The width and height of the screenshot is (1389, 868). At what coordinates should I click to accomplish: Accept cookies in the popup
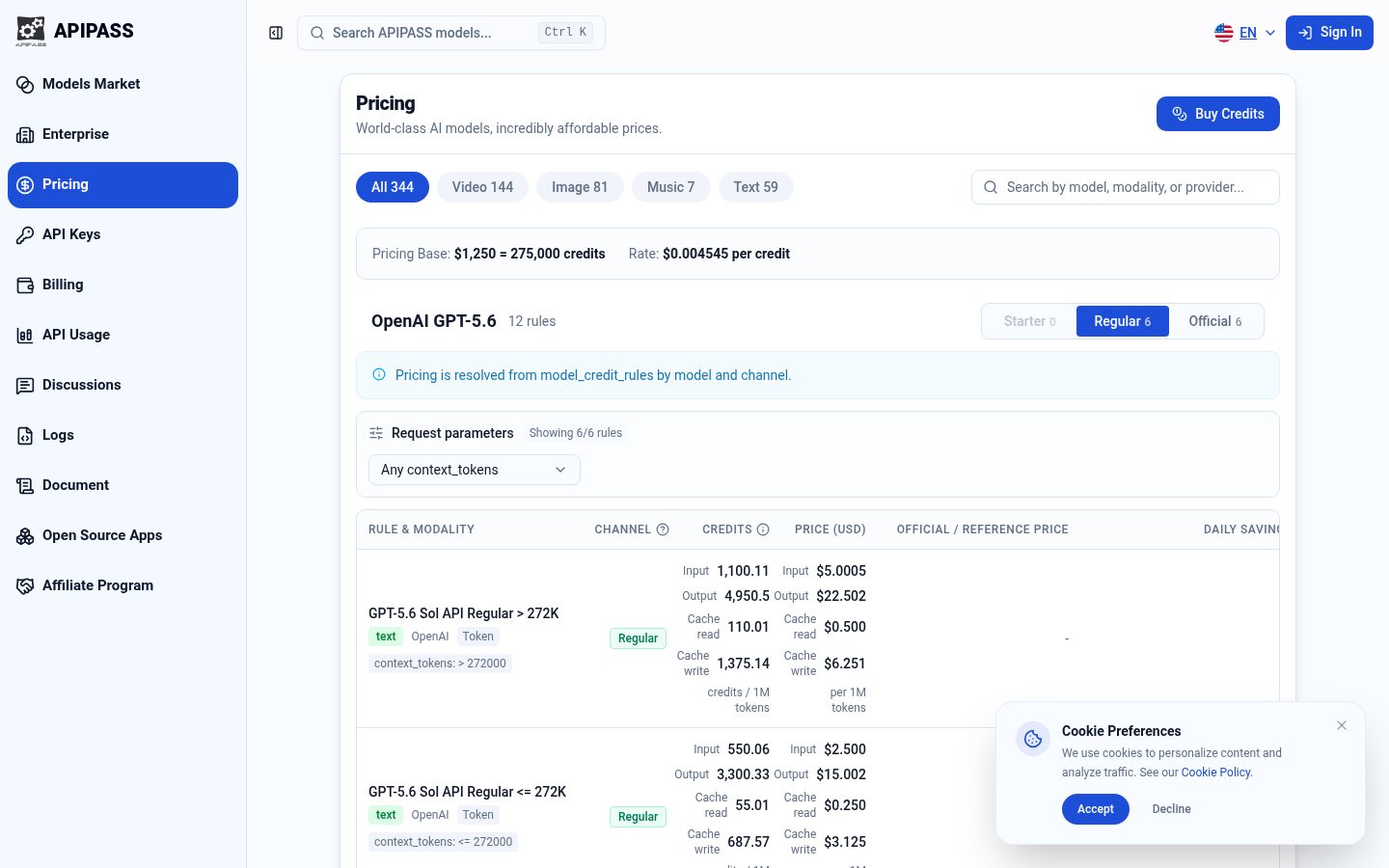coord(1096,809)
